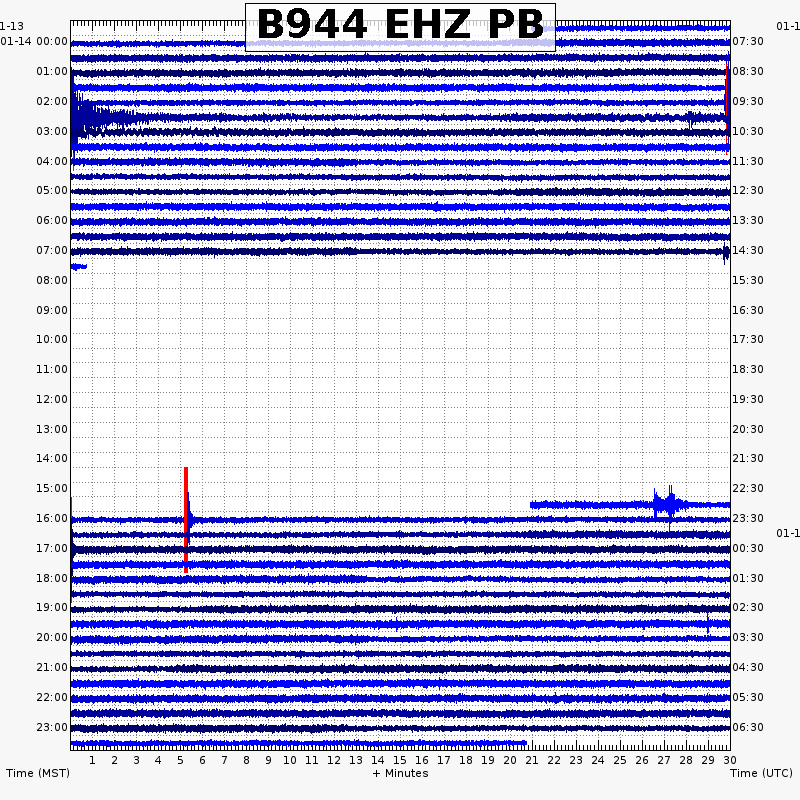800x800 pixels.
Task: Click the 18:00 MST row label
Action: coord(52,578)
